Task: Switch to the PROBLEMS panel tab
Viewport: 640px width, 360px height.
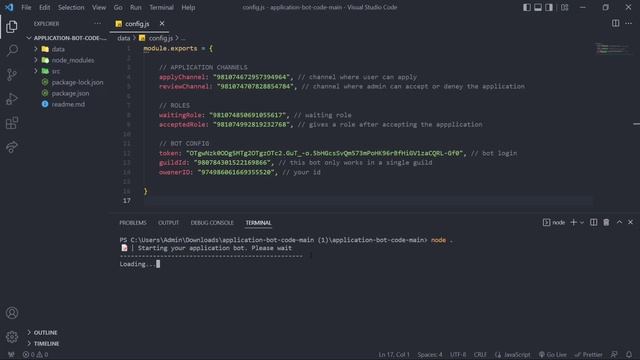Action: tap(133, 223)
